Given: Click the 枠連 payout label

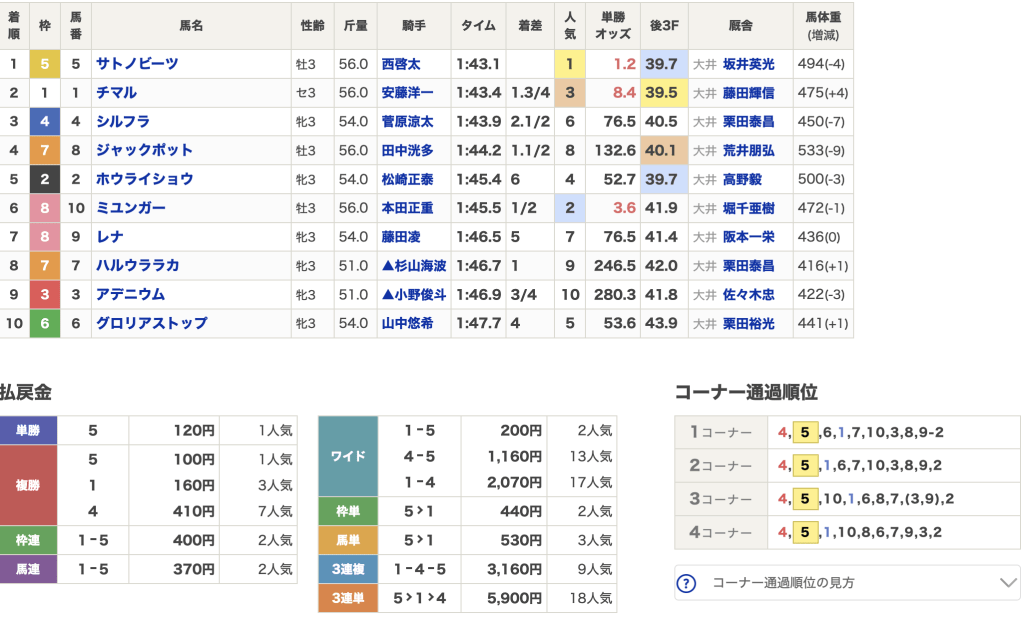Looking at the screenshot, I should pyautogui.click(x=28, y=540).
